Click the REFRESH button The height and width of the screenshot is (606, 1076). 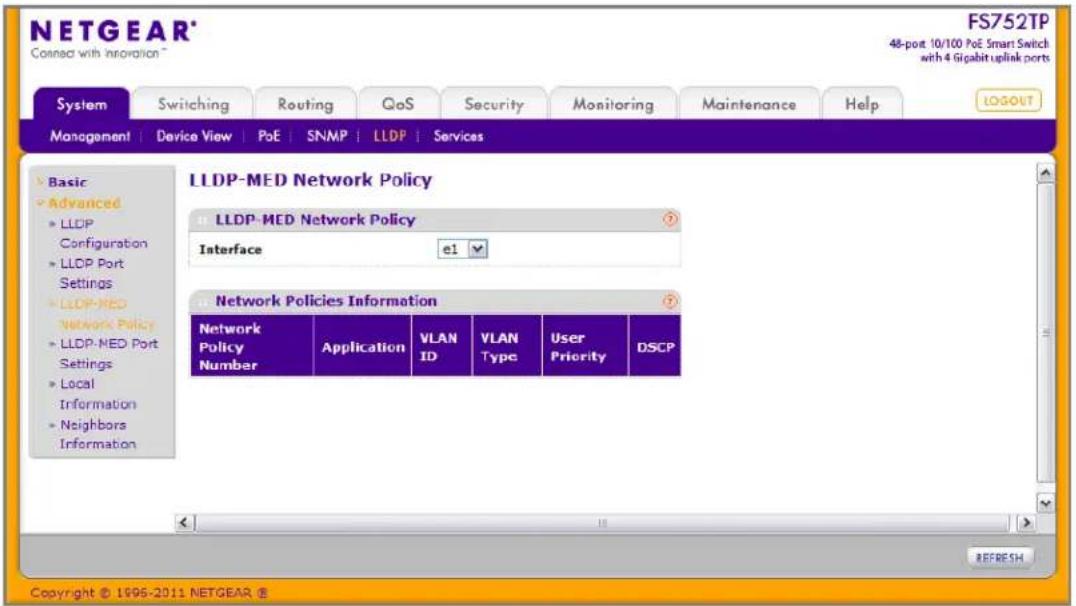pyautogui.click(x=999, y=558)
